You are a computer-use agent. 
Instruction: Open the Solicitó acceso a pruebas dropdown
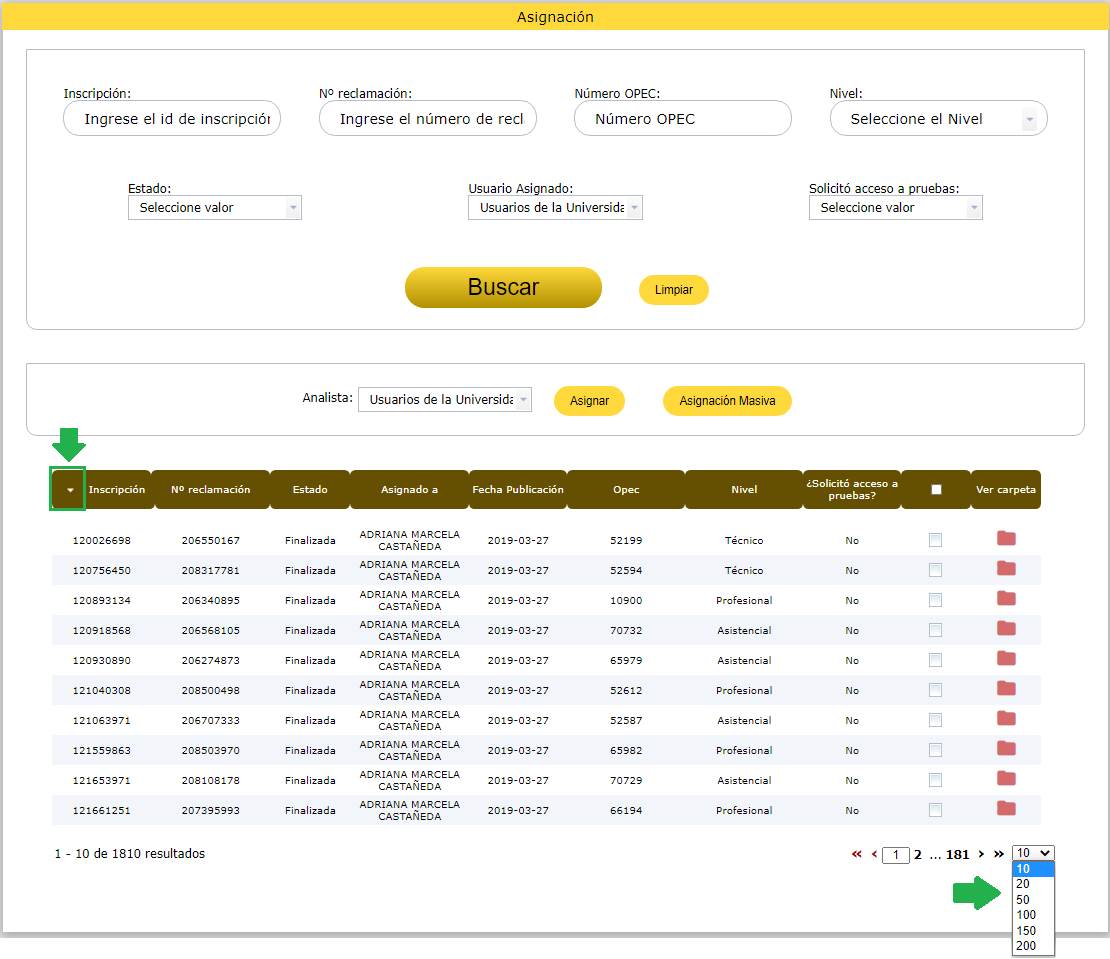(896, 207)
